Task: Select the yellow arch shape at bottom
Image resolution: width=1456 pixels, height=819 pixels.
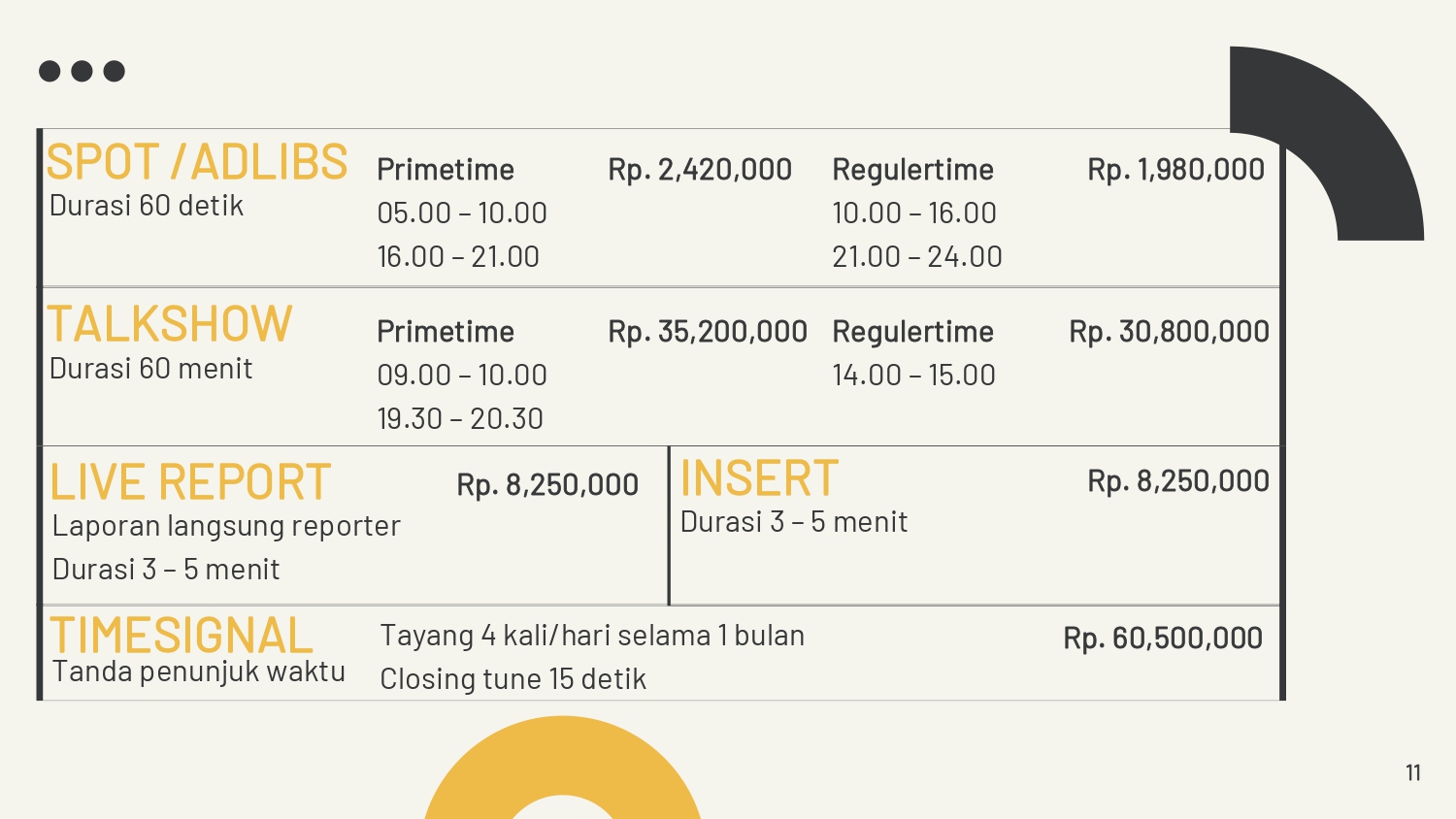Action: [563, 767]
